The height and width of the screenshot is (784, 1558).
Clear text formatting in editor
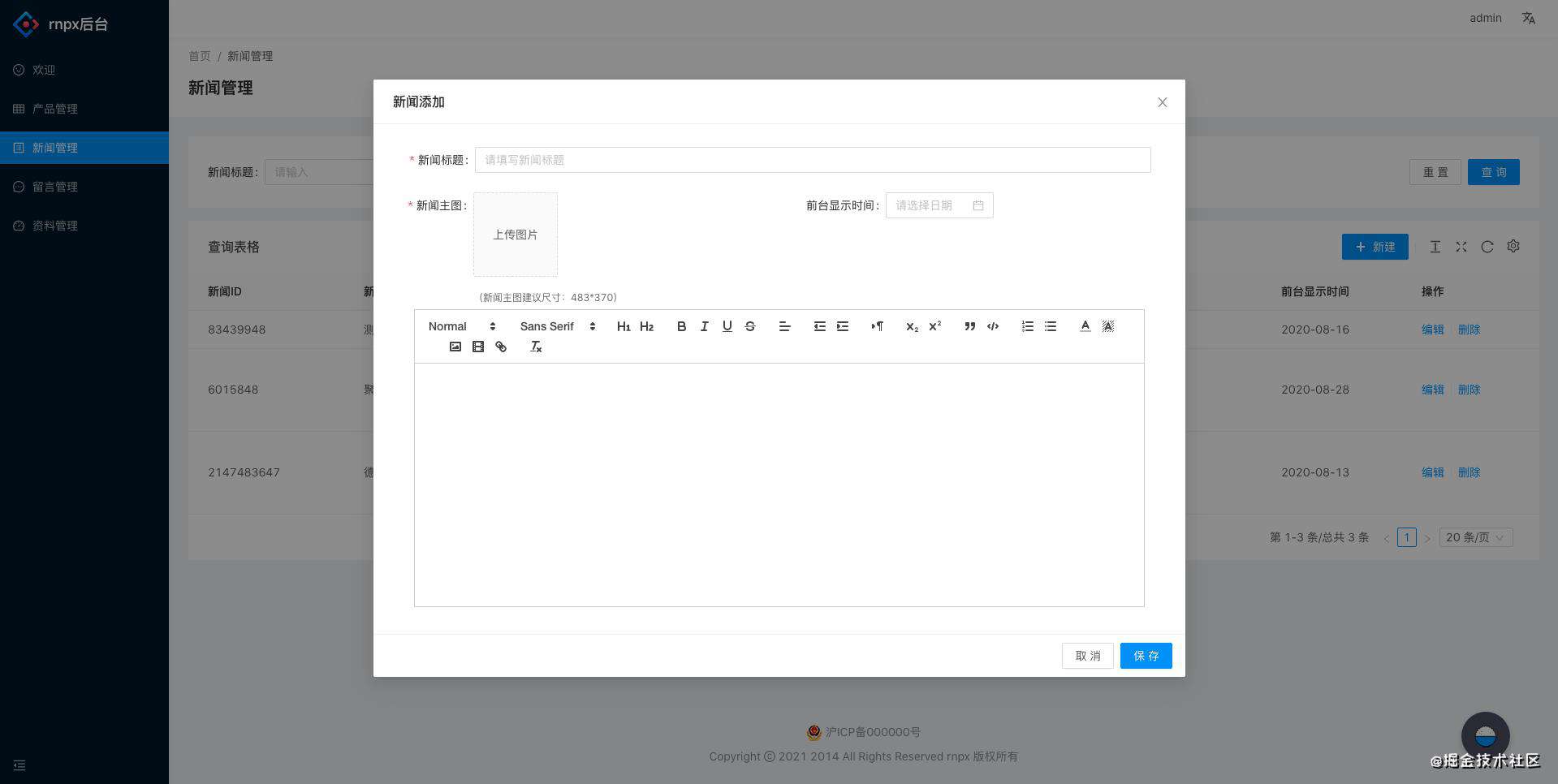click(535, 347)
